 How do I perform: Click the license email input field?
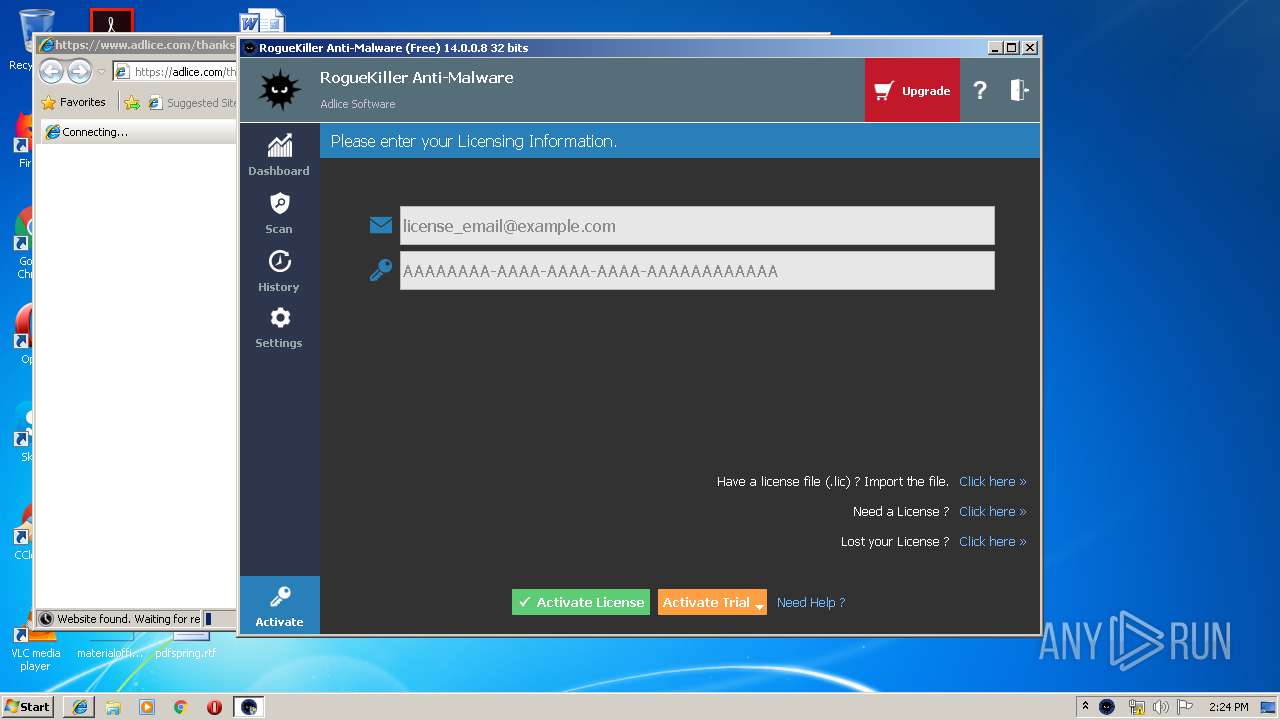click(x=697, y=226)
